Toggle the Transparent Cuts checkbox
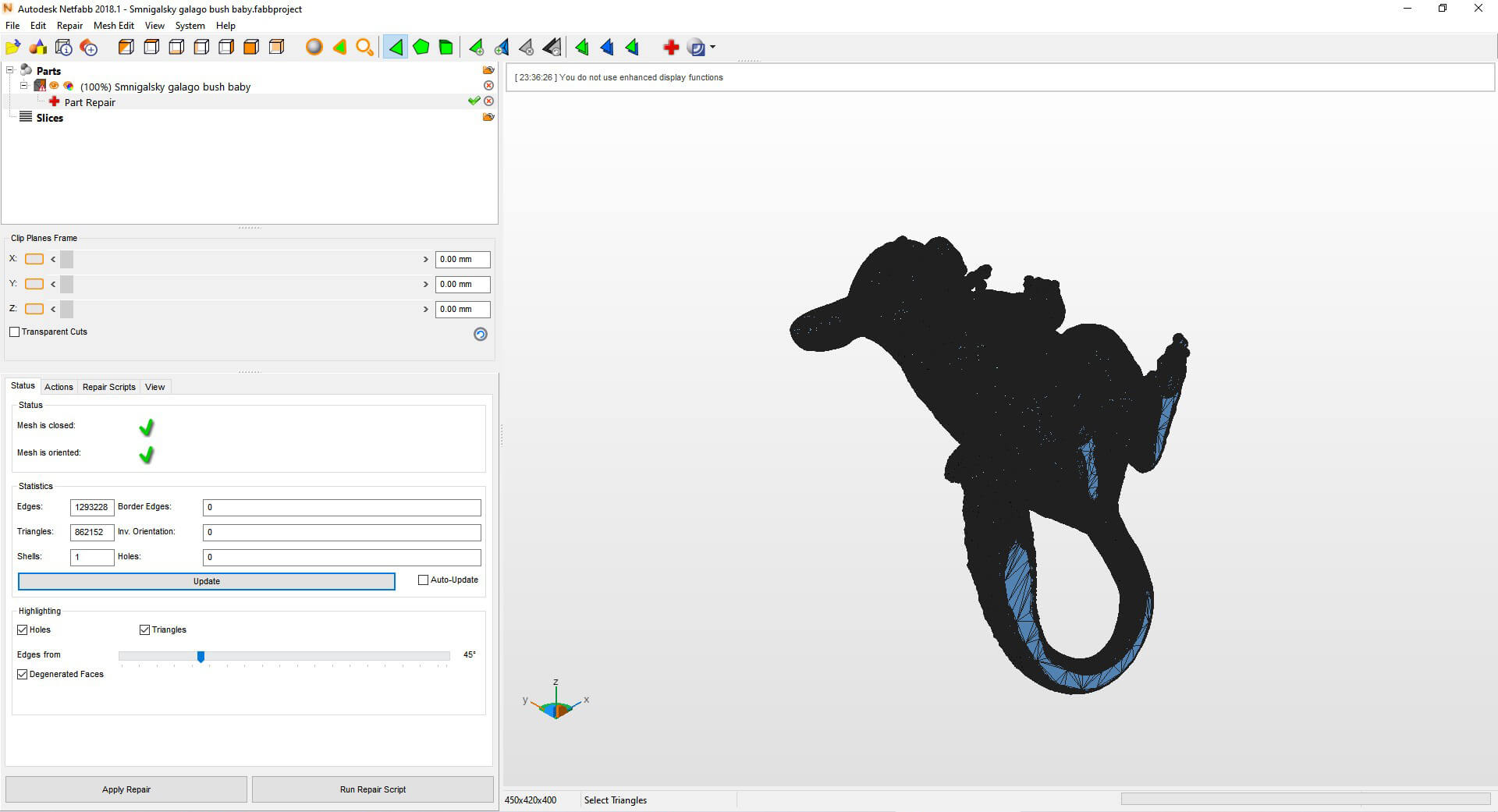This screenshot has width=1498, height=812. click(15, 332)
